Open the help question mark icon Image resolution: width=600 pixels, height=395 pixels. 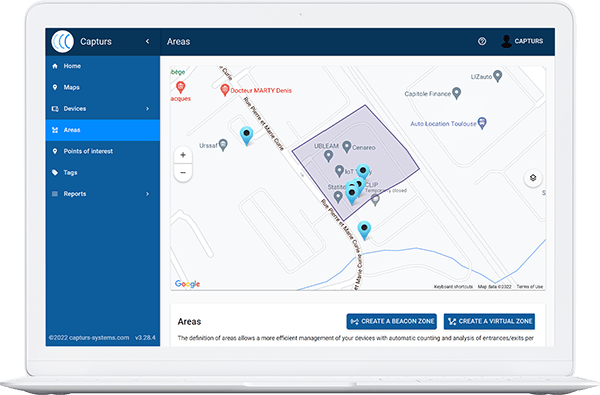(482, 41)
